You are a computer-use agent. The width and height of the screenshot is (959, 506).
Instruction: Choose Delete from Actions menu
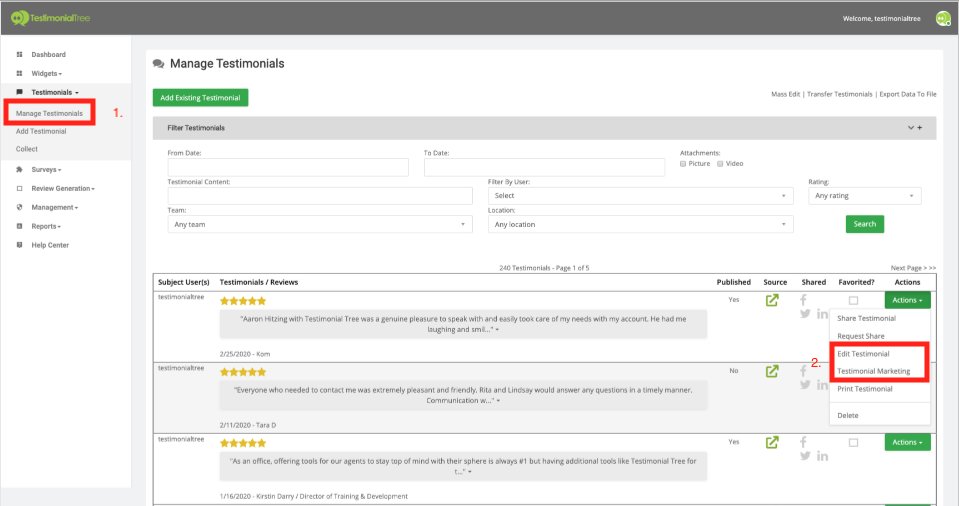[x=848, y=415]
